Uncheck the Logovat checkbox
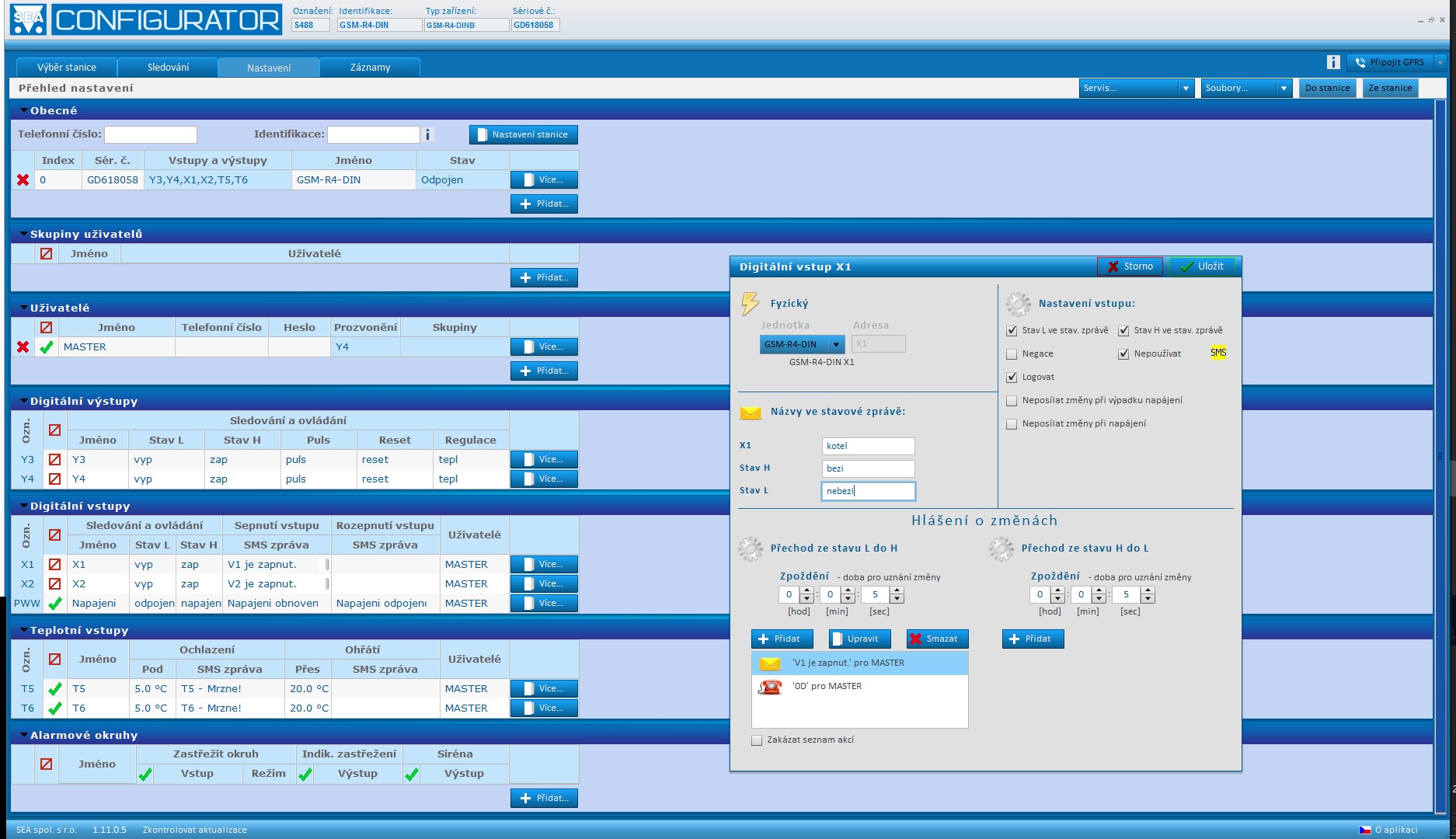The image size is (1456, 839). pyautogui.click(x=1012, y=378)
